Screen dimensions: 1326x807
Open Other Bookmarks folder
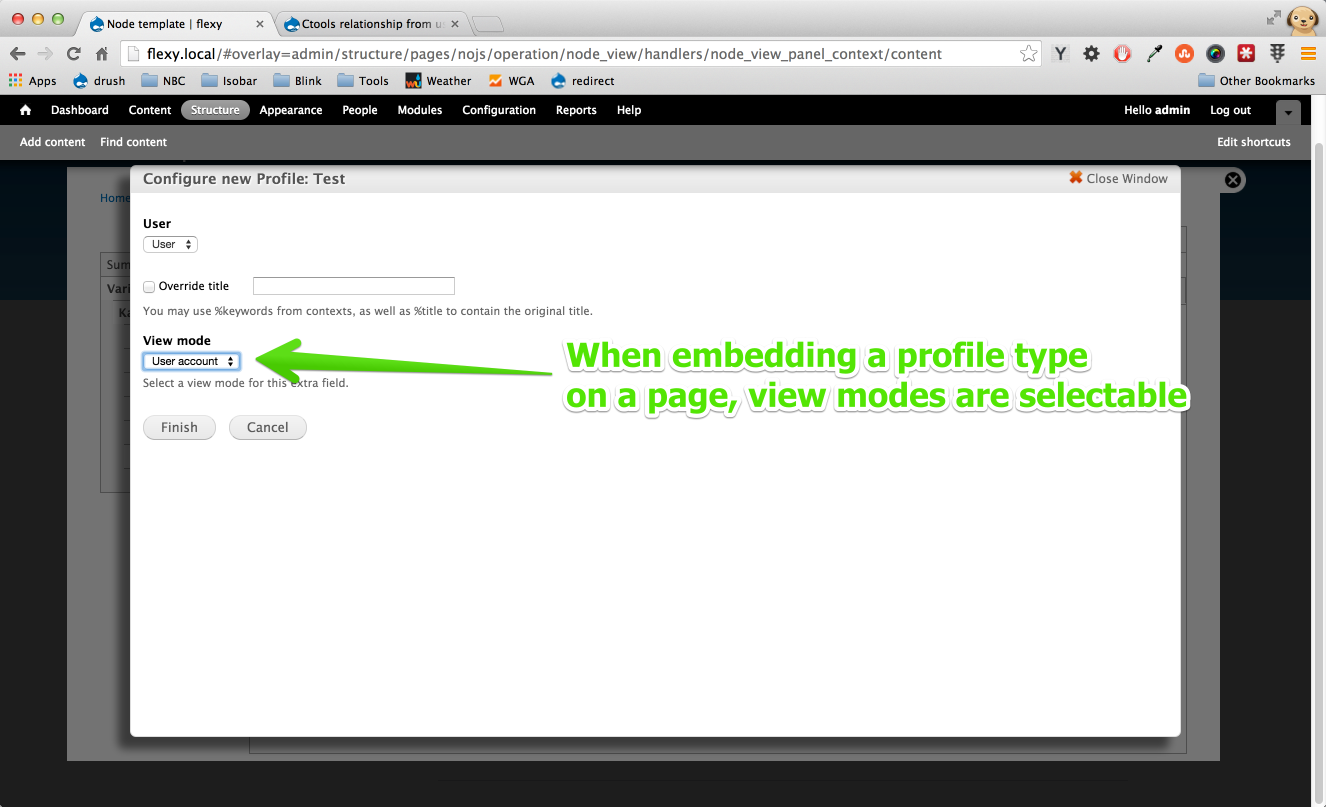[1256, 81]
